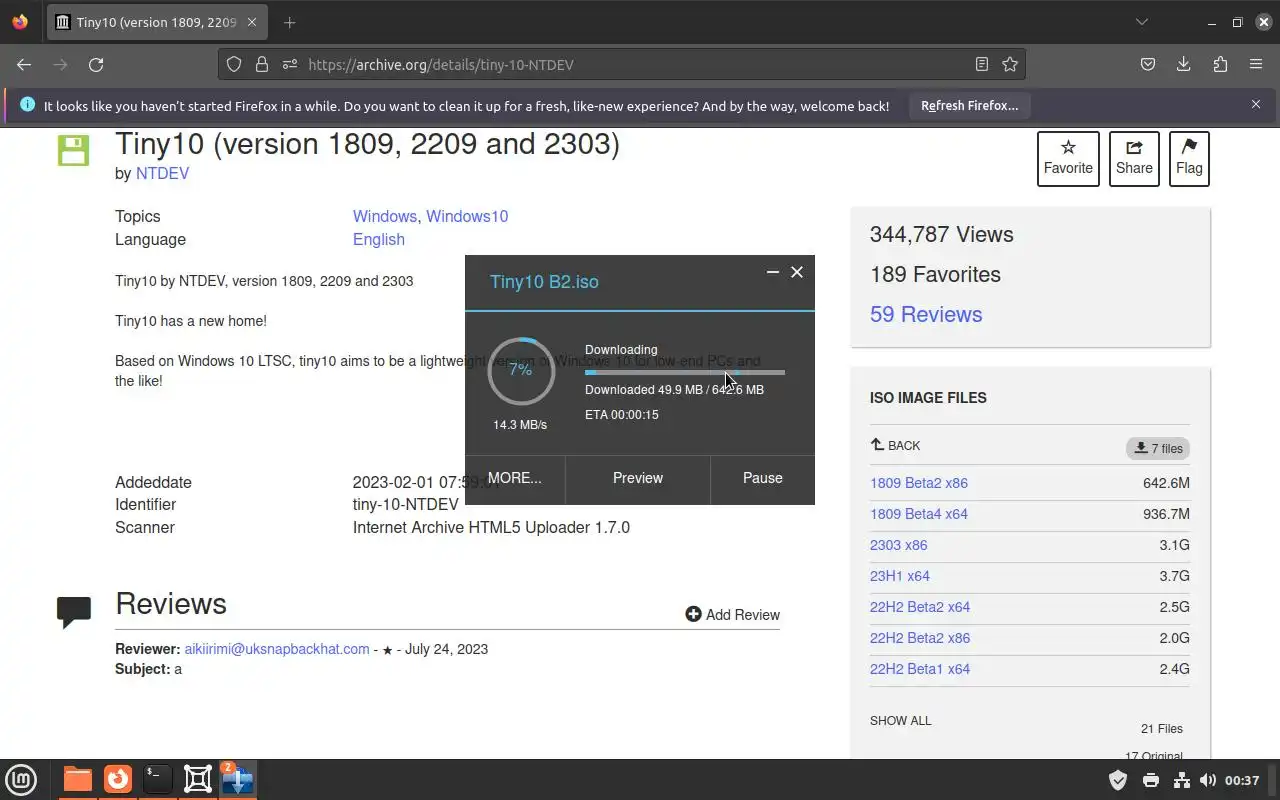
Task: Toggle reader view icon in address bar
Action: click(x=982, y=64)
